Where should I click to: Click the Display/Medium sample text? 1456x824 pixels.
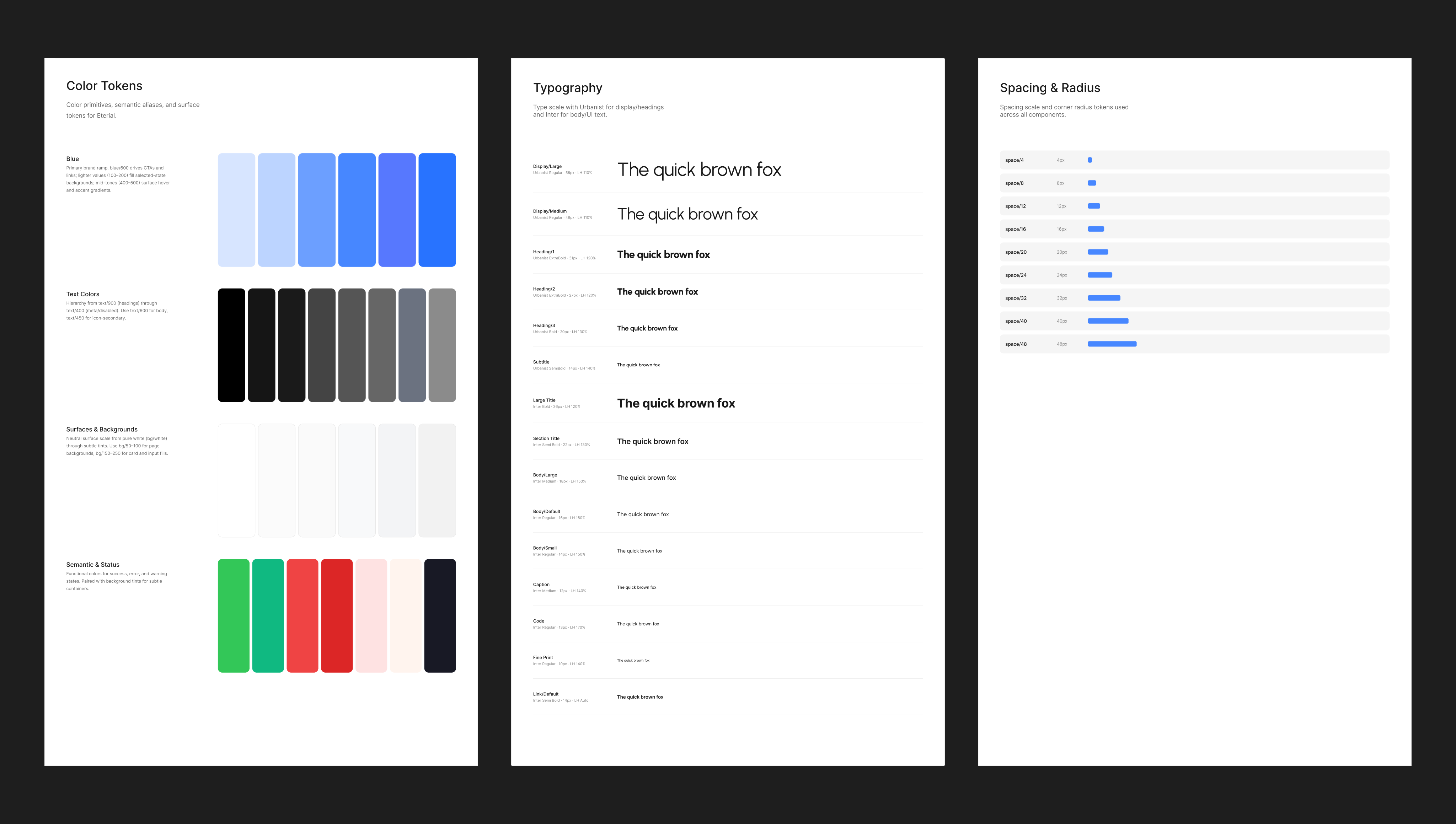(687, 214)
